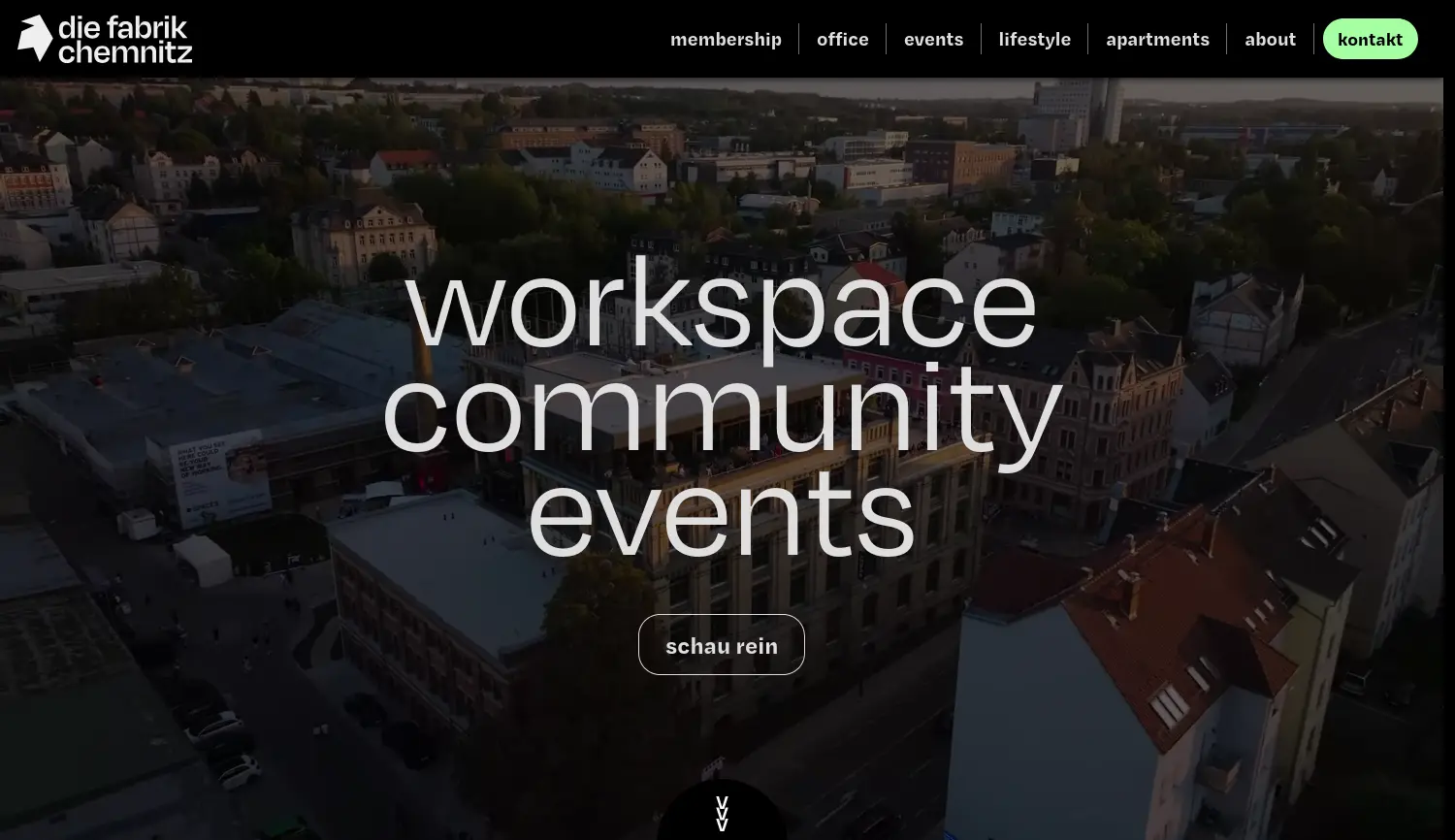The height and width of the screenshot is (840, 1455).
Task: Open the lifestyle navigation link
Action: (1034, 40)
